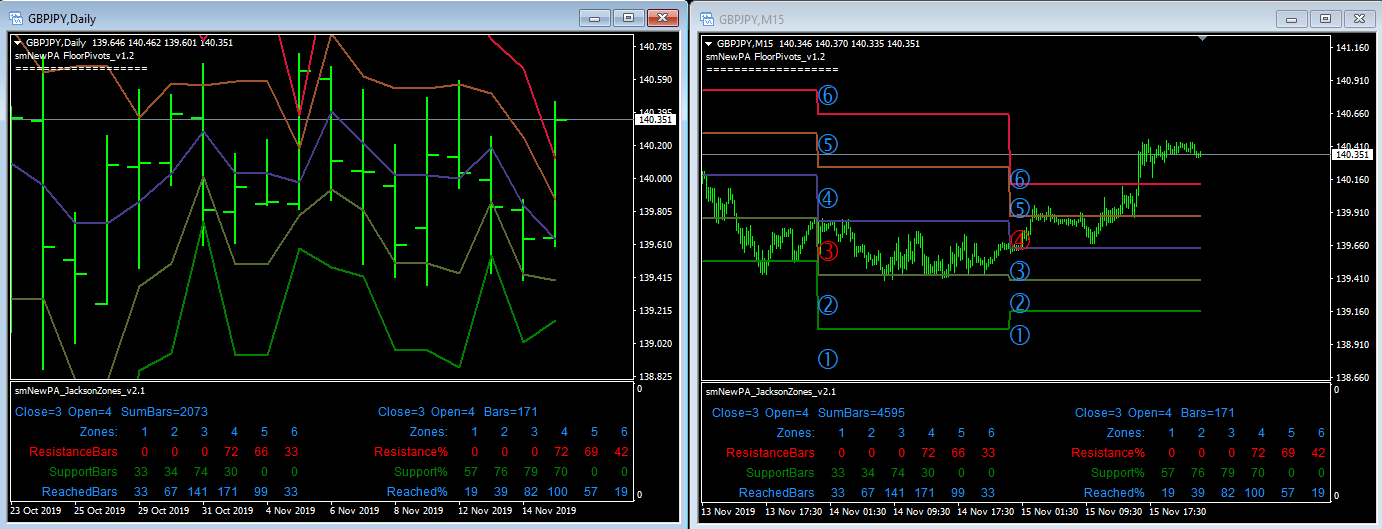Click smNewPA FloorPivots_v1.2 label in M15 chart
Image resolution: width=1382 pixels, height=529 pixels.
[767, 57]
